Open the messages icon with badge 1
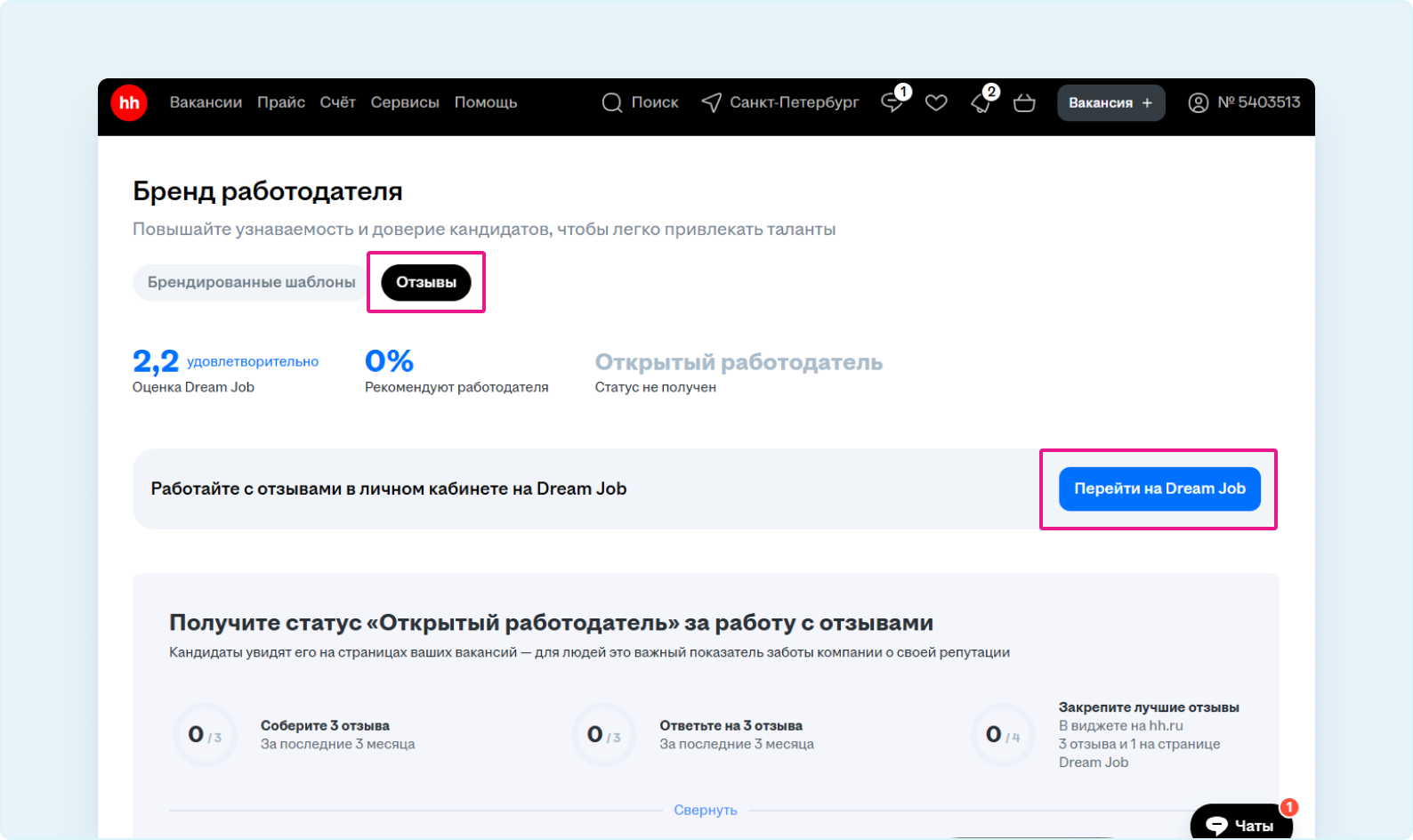Image resolution: width=1413 pixels, height=840 pixels. pos(892,103)
